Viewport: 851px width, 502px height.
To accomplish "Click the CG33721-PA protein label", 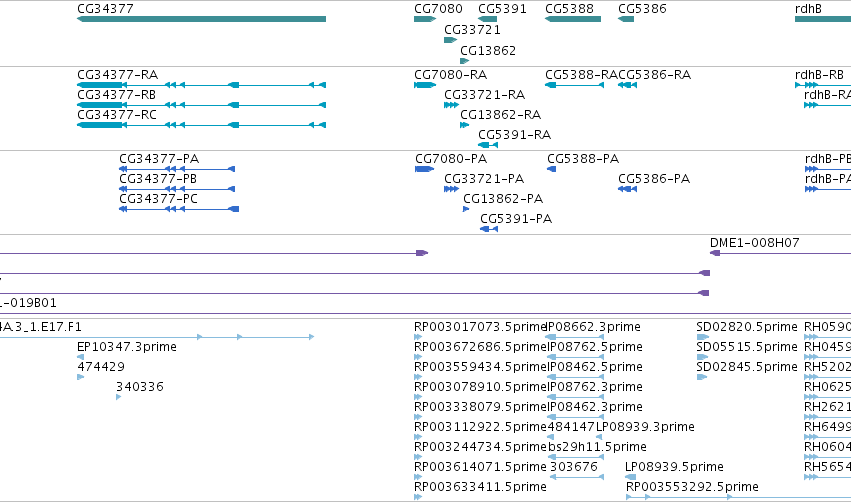I will (484, 179).
